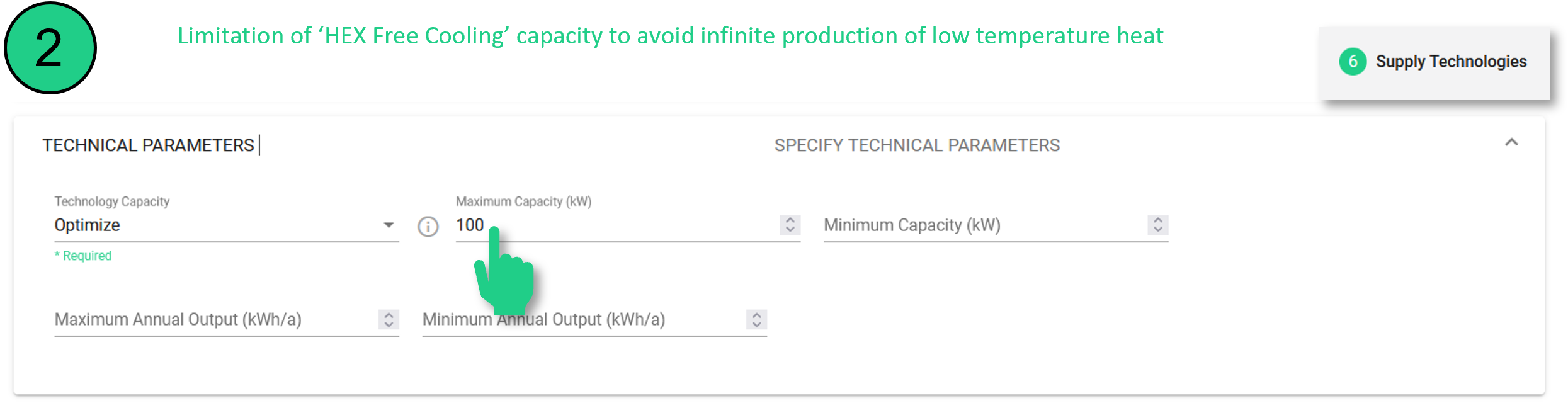Click the TECHNICAL PARAMETERS panel title
1568x408 pixels.
(148, 145)
